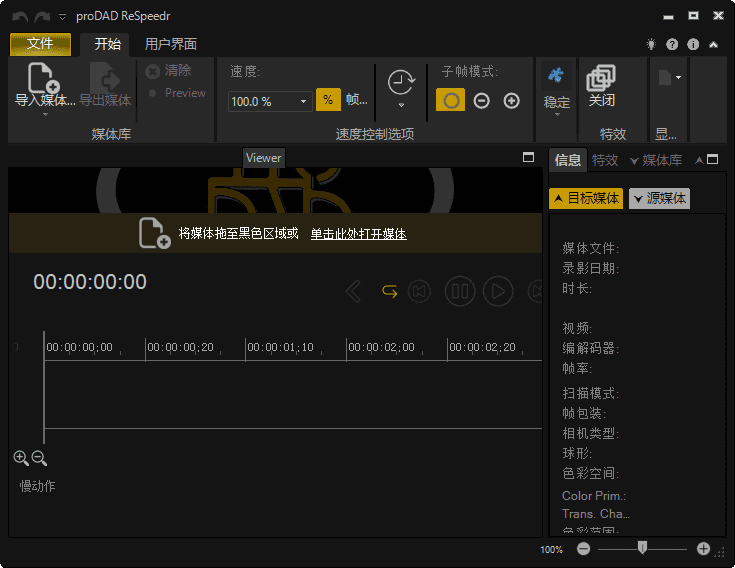This screenshot has width=735, height=568.
Task: Click the 稳定 stabilize icon
Action: coord(556,77)
